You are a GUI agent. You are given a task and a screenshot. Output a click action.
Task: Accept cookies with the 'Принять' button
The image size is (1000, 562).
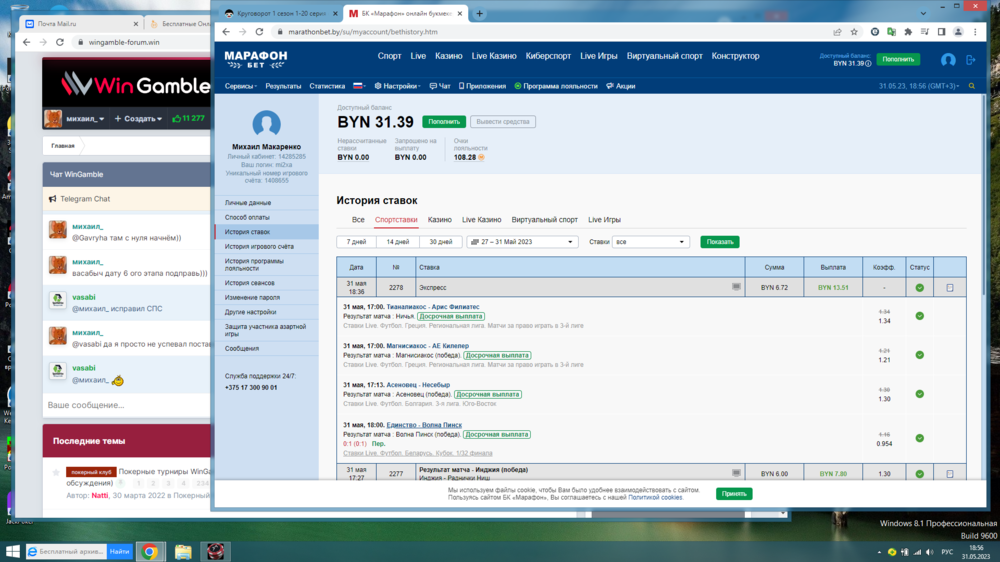(734, 494)
